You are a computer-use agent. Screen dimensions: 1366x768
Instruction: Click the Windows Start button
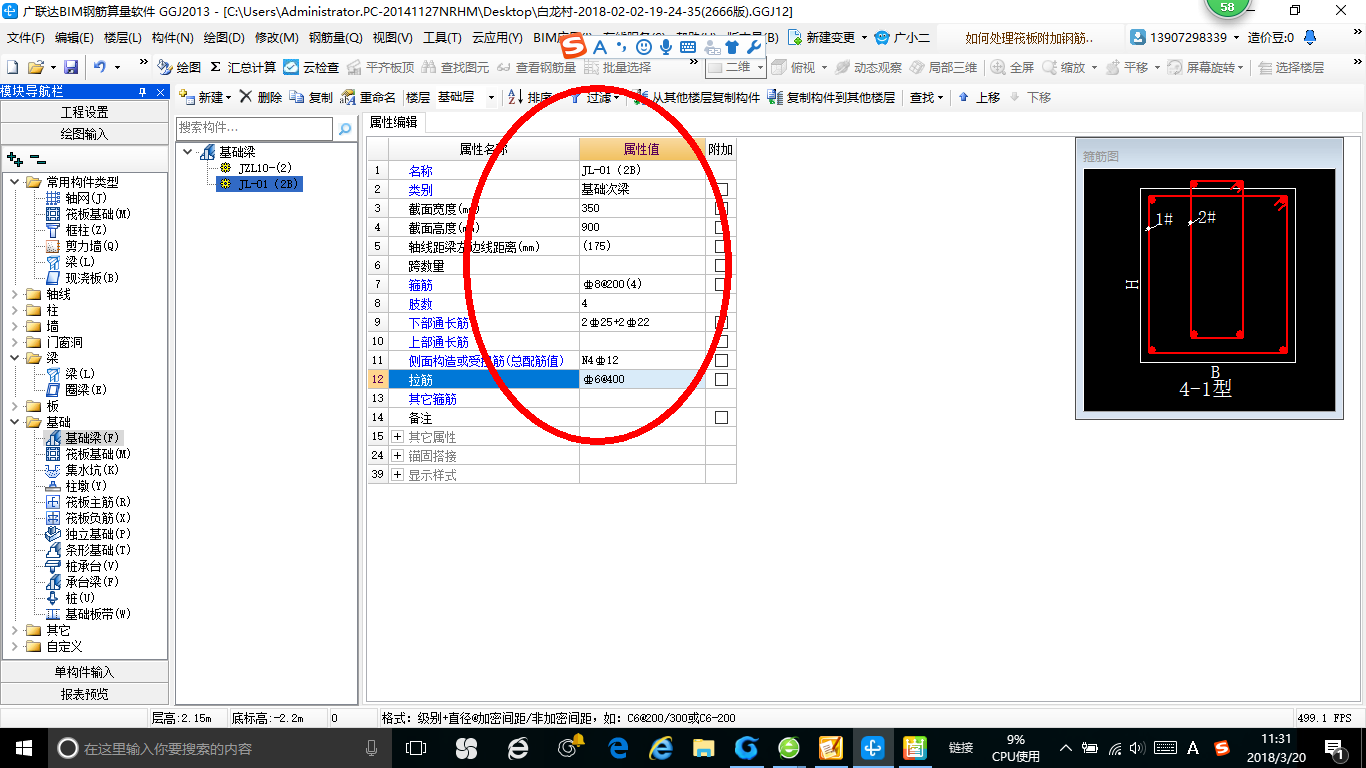click(22, 748)
